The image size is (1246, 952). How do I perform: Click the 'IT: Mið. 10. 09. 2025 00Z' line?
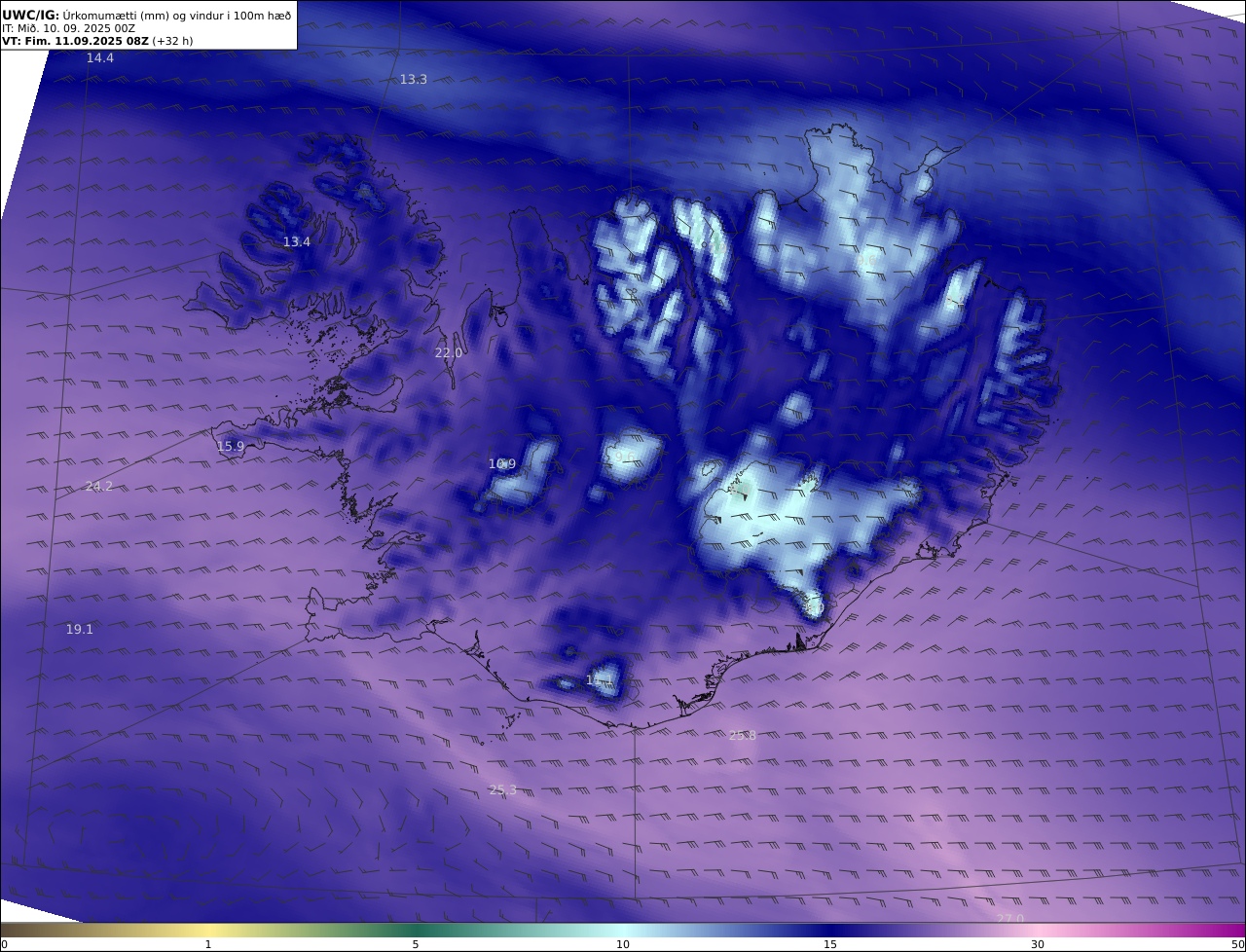tap(68, 28)
